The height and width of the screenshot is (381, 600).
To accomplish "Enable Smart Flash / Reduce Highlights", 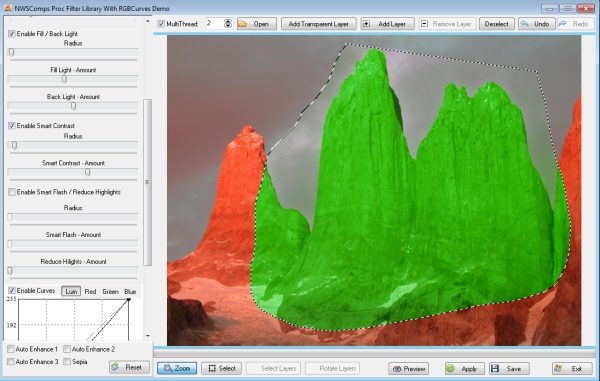I will (x=12, y=192).
